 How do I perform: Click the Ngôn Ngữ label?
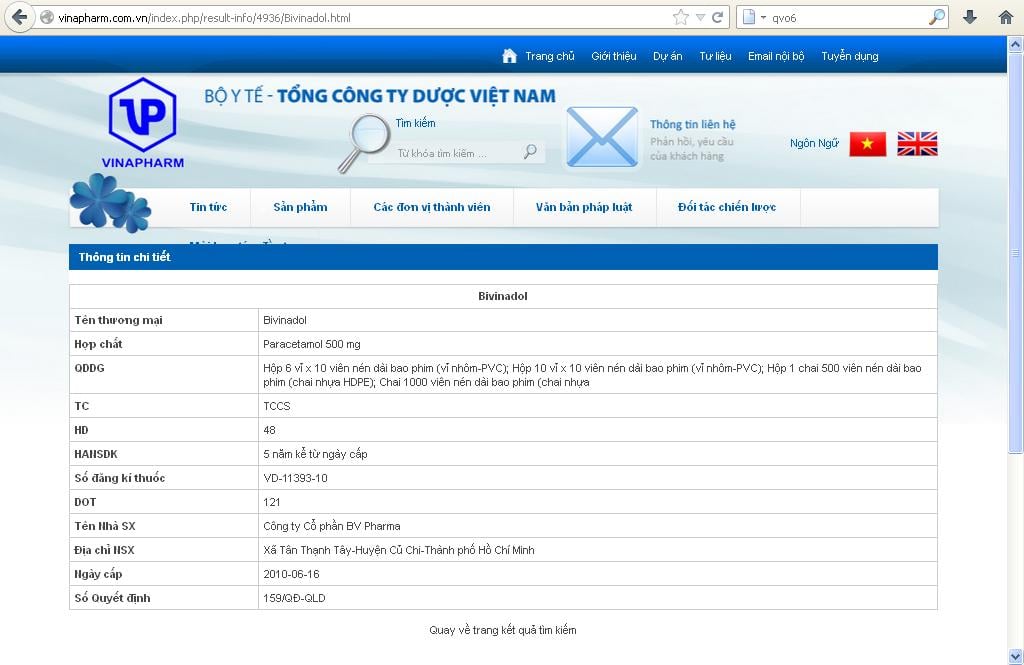coord(814,143)
